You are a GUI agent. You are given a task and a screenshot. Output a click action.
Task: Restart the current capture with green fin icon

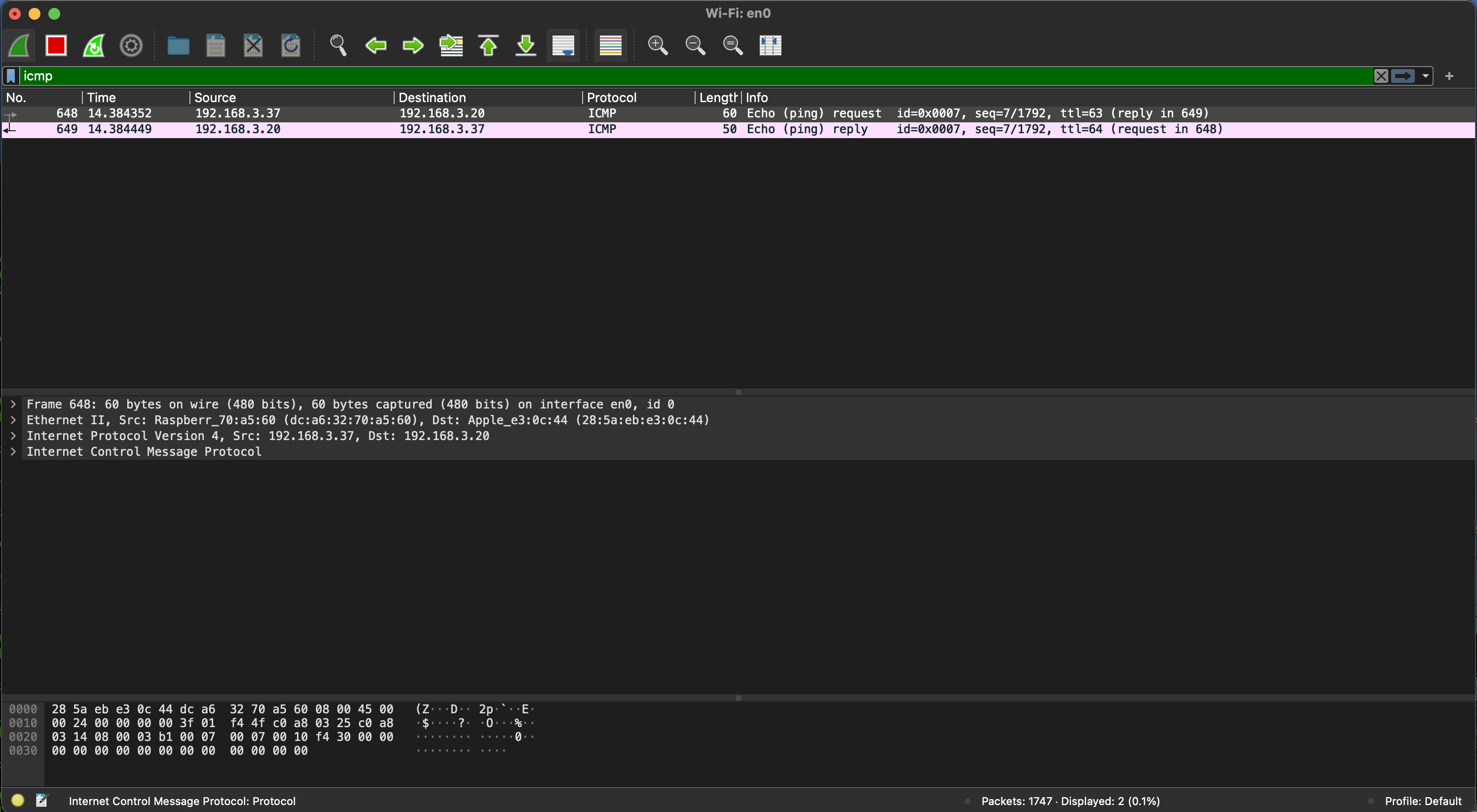pyautogui.click(x=93, y=45)
